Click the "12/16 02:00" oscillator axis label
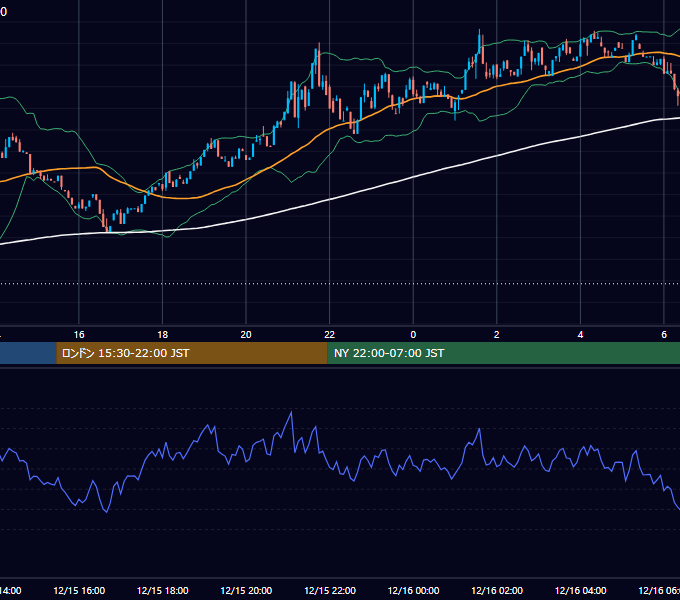Image resolution: width=680 pixels, height=600 pixels. (497, 590)
